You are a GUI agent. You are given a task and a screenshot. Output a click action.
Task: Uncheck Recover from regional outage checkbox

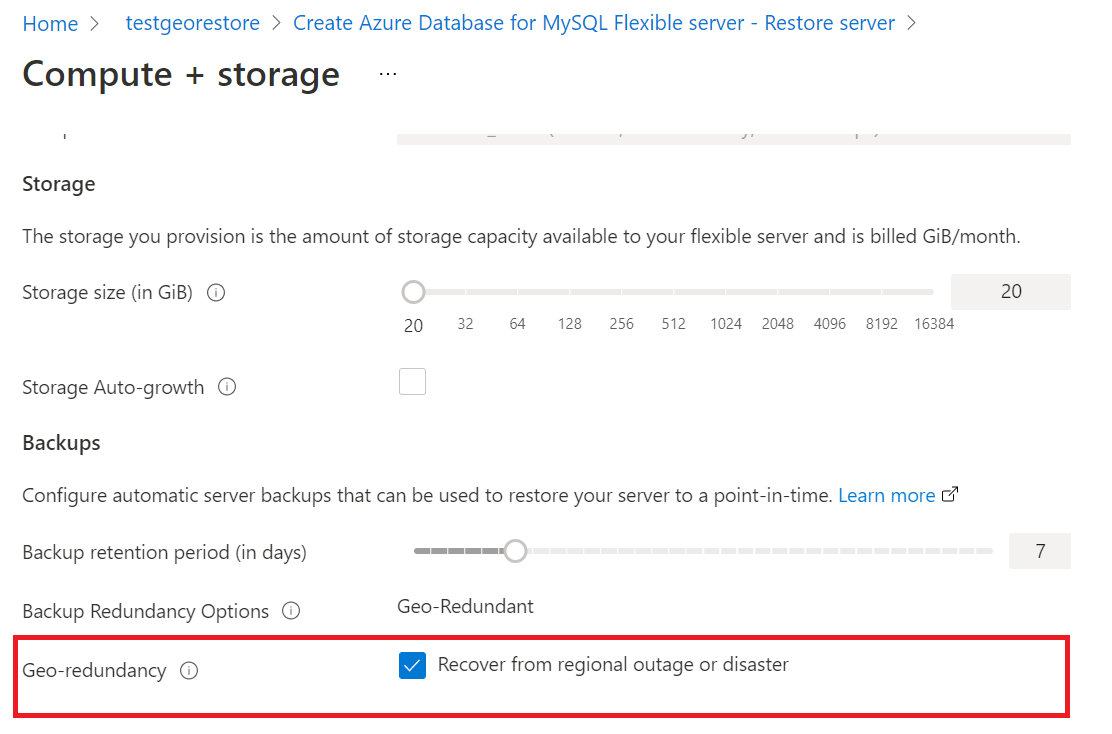pyautogui.click(x=412, y=665)
